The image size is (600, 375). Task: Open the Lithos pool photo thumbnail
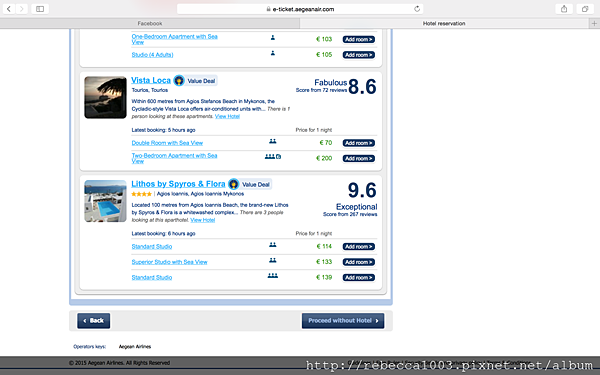click(105, 201)
